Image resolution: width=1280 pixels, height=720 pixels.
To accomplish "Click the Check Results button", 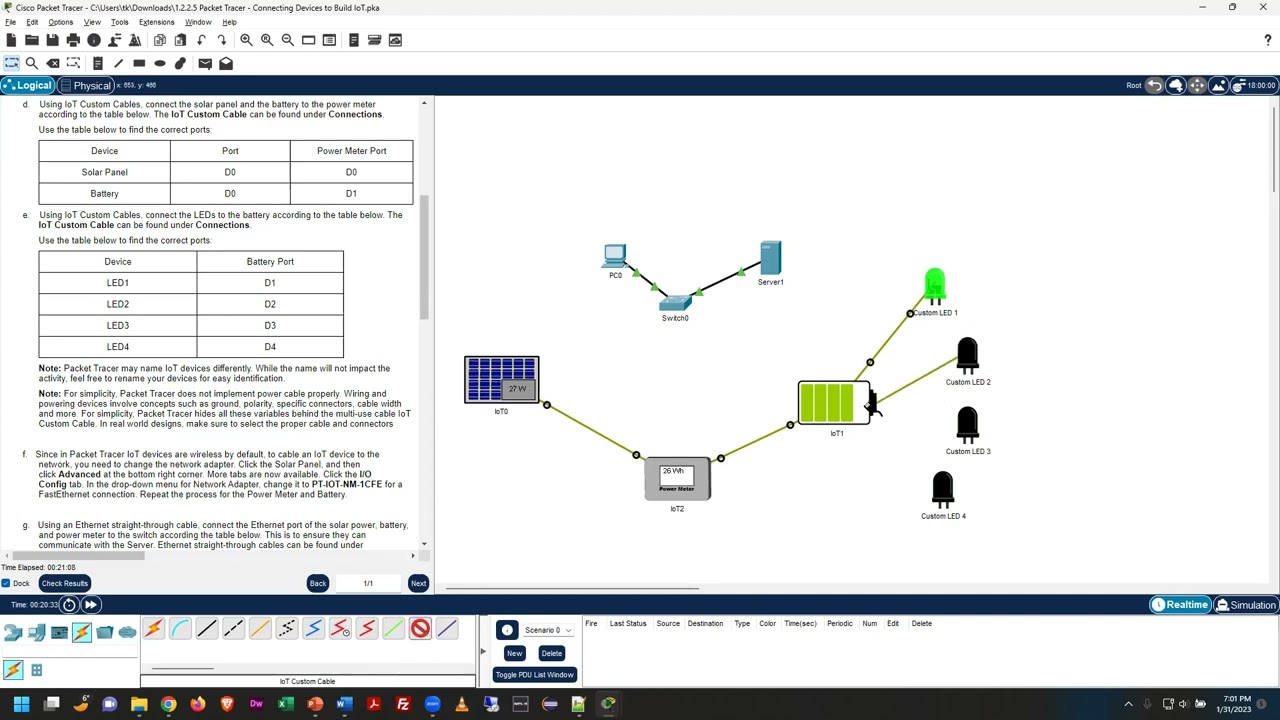I will pos(65,583).
